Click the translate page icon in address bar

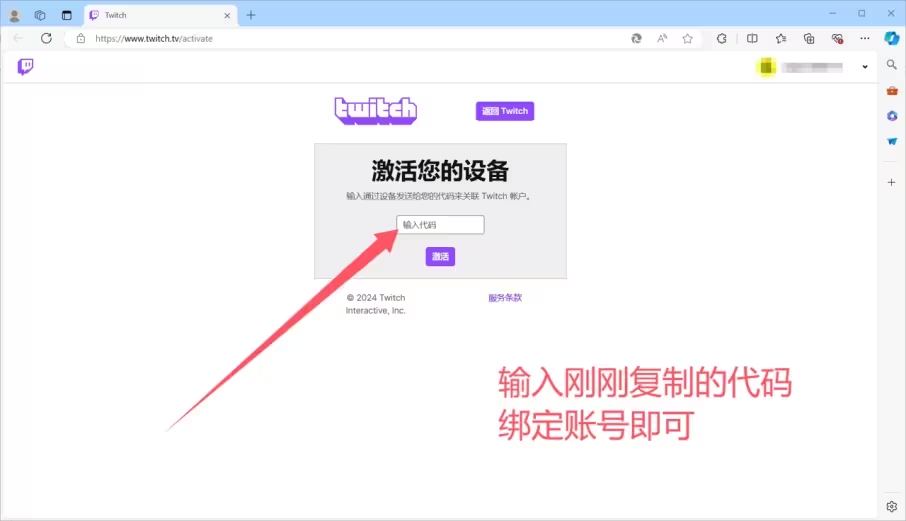click(636, 39)
